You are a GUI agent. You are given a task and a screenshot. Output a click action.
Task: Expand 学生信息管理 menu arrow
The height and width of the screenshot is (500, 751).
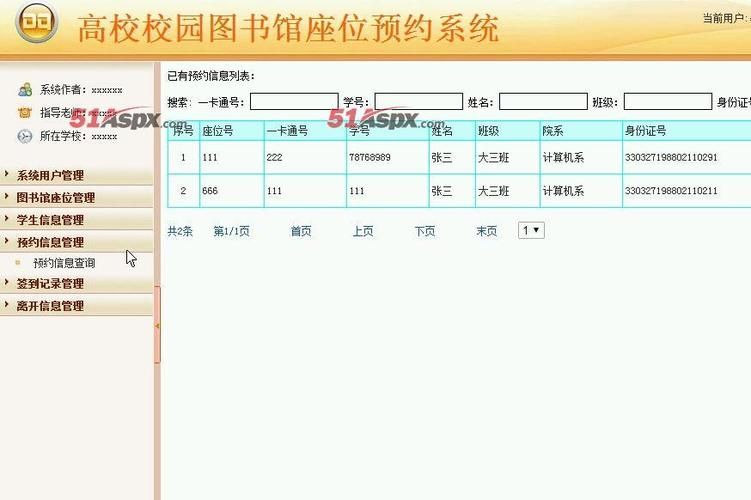click(7, 219)
